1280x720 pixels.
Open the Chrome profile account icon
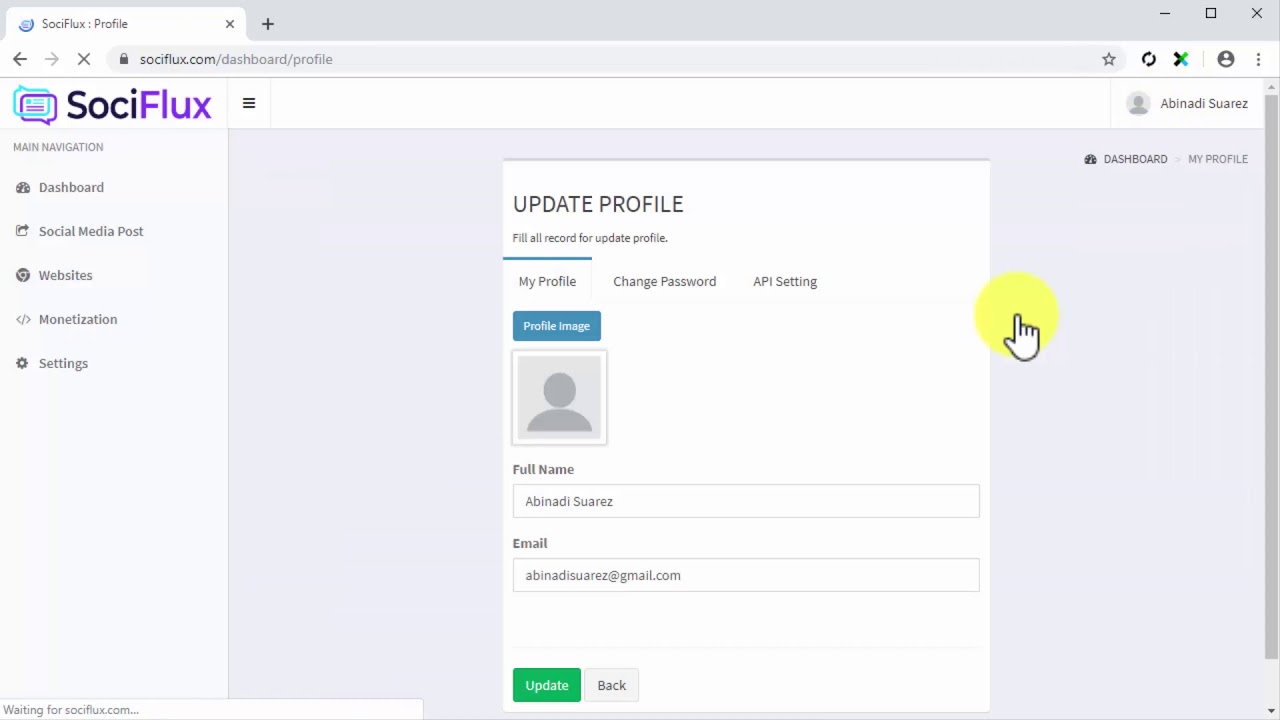(x=1226, y=59)
